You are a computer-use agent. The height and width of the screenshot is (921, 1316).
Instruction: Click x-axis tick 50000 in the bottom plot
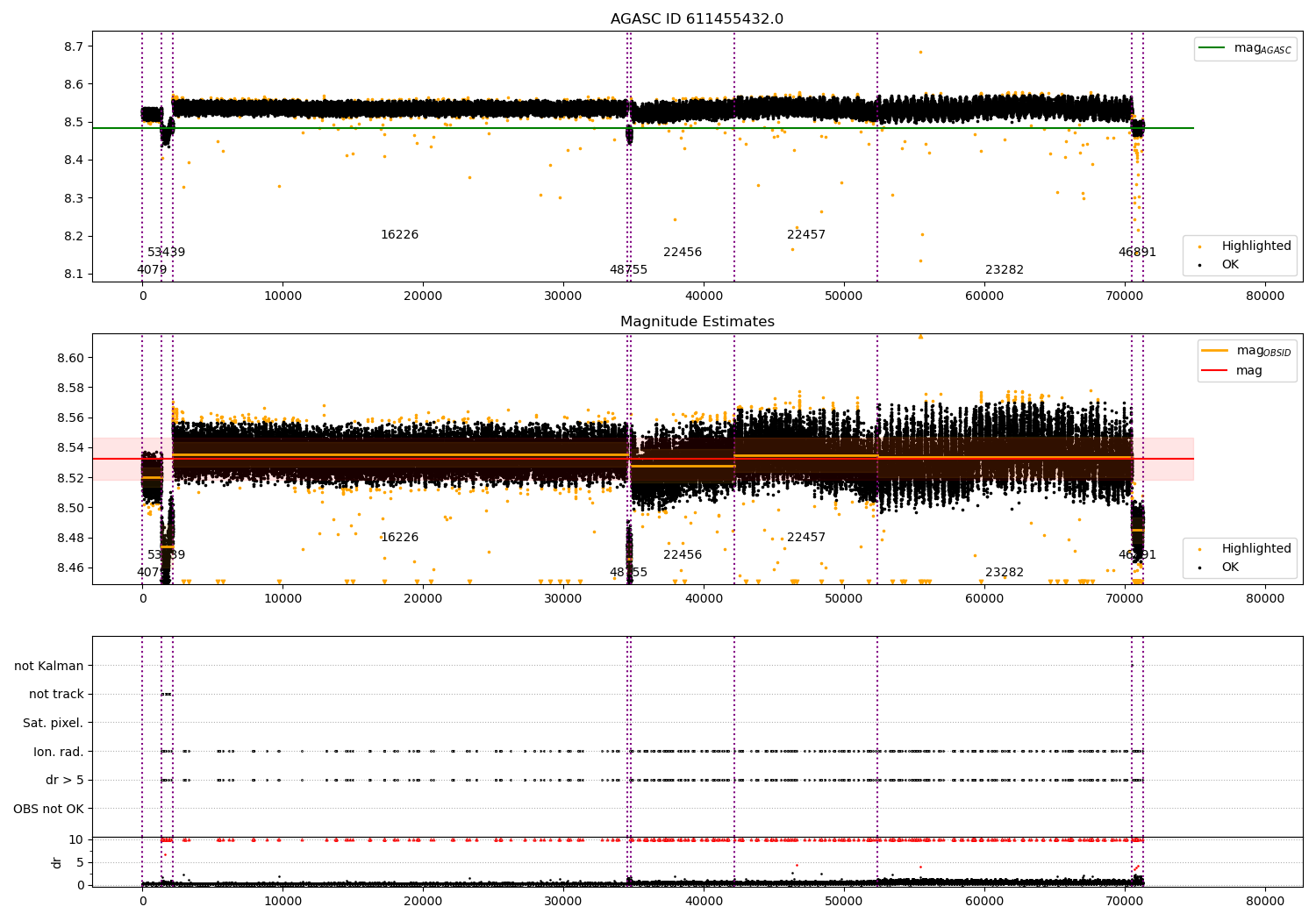(x=844, y=901)
